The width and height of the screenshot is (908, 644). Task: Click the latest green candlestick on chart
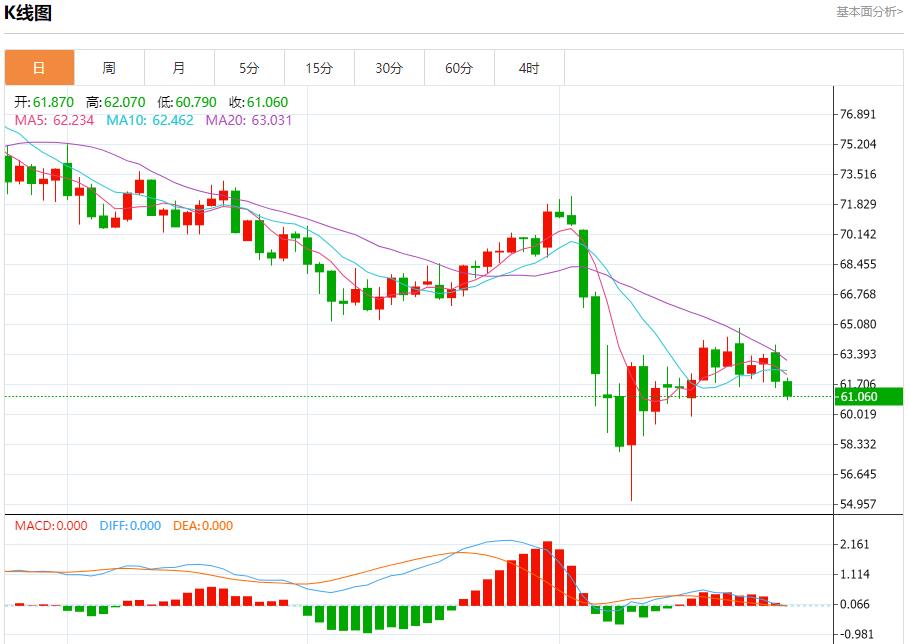(x=788, y=389)
